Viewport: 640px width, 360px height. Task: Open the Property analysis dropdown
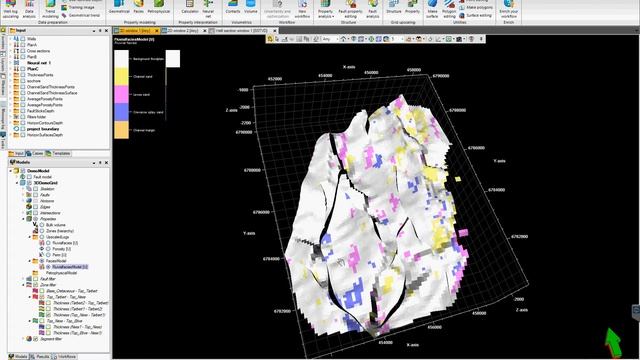click(x=325, y=9)
